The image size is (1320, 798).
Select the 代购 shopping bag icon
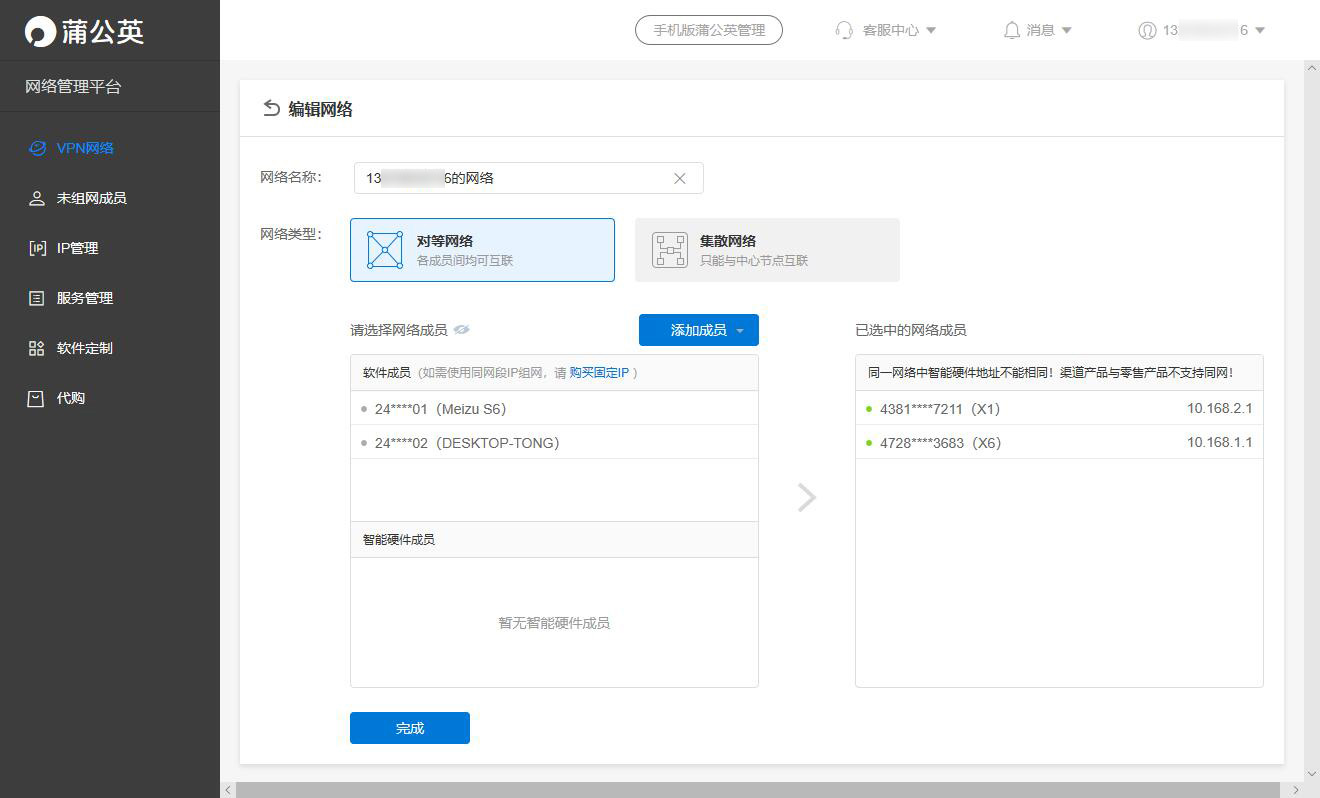tap(36, 397)
